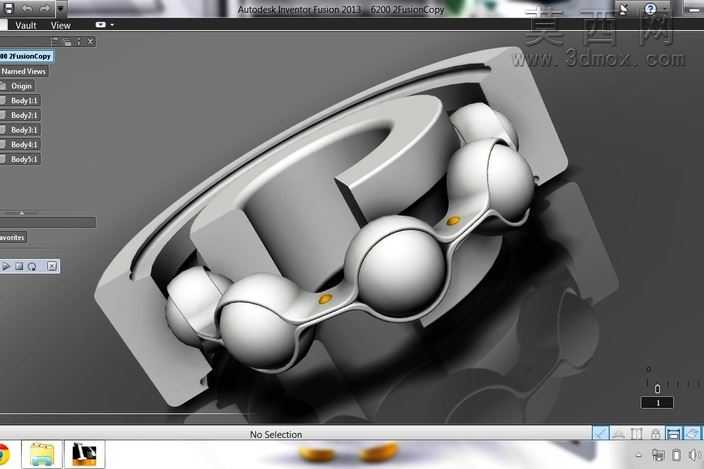
Task: Click the browser panel options icon
Action: point(67,42)
